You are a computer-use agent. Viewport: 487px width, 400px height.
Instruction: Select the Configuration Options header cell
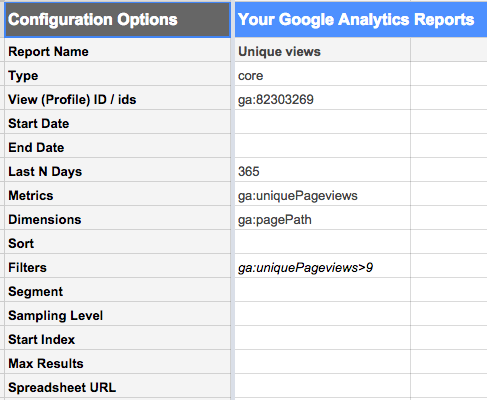tap(118, 20)
